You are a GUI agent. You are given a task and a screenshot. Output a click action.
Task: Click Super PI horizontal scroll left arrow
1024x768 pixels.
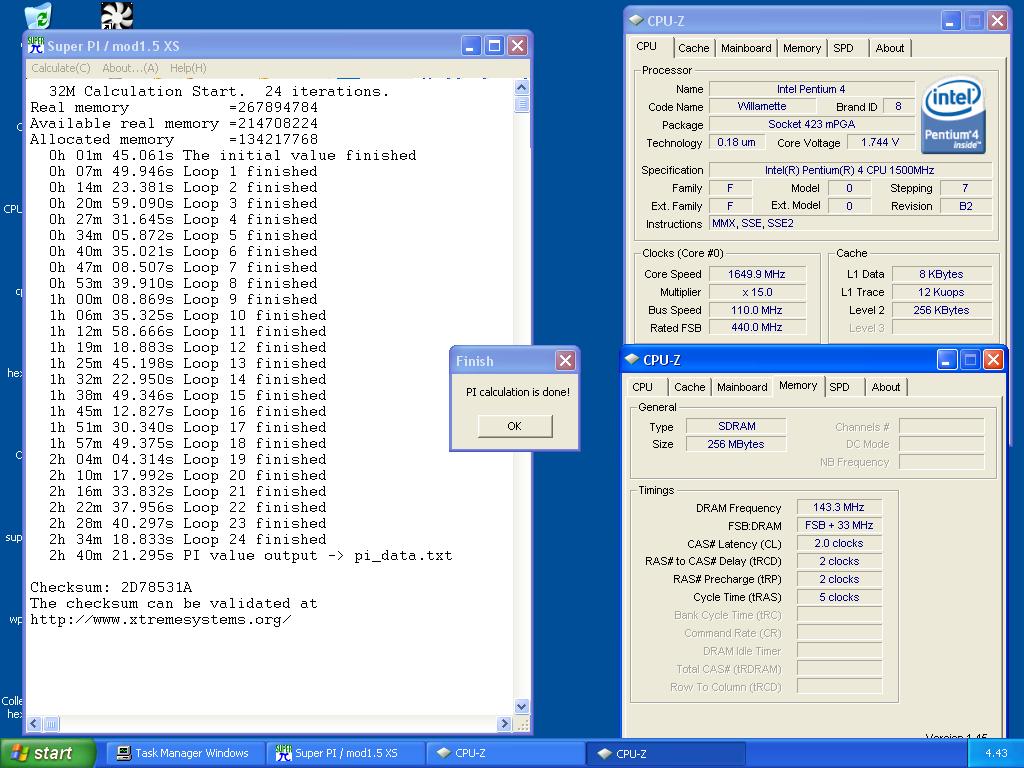click(34, 723)
